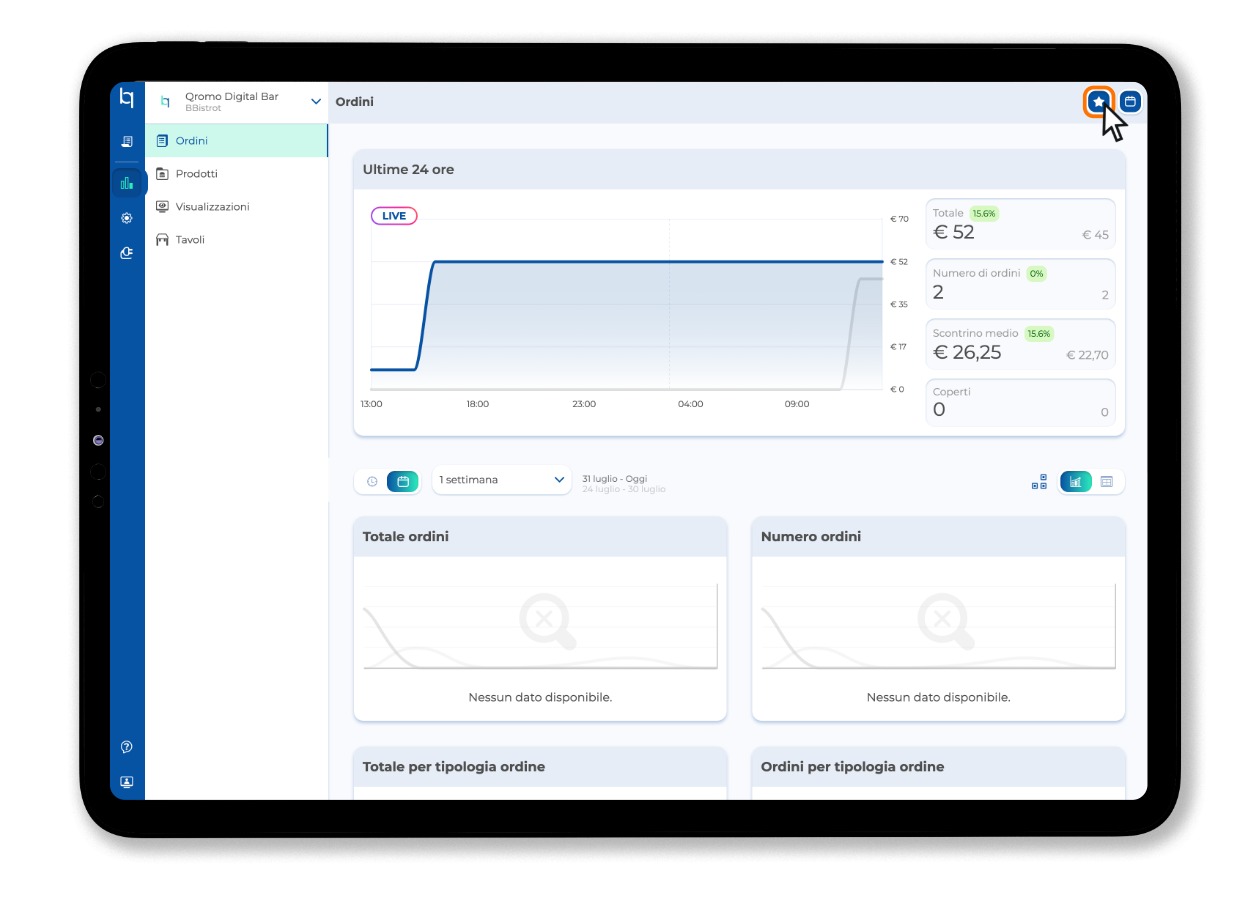Open the gear settings icon in the sidebar

coord(127,218)
